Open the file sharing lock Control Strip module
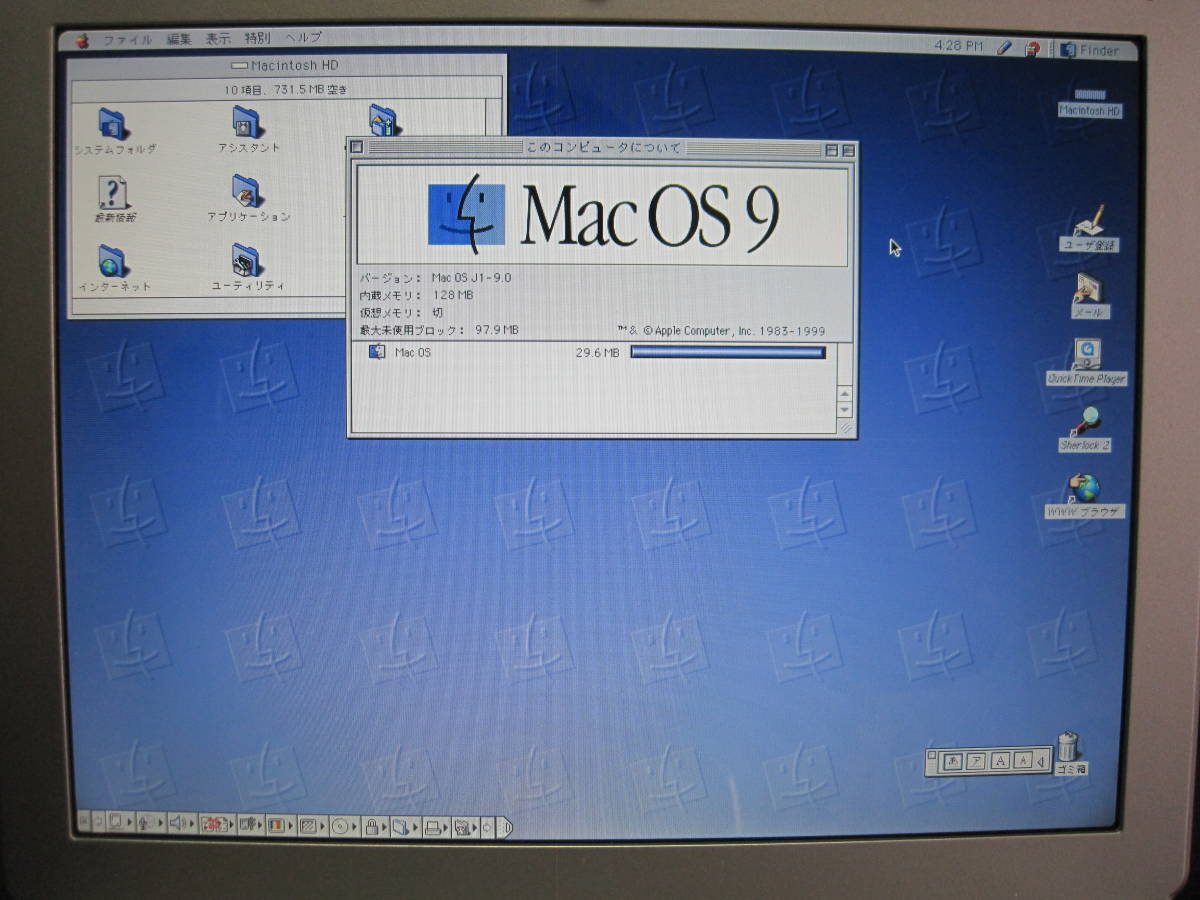The image size is (1200, 900). pos(373,826)
